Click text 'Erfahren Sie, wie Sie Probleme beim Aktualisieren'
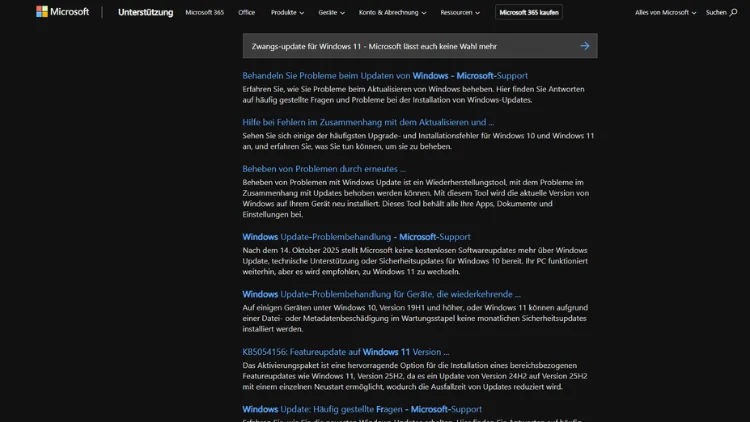This screenshot has height=422, width=750. pos(334,89)
